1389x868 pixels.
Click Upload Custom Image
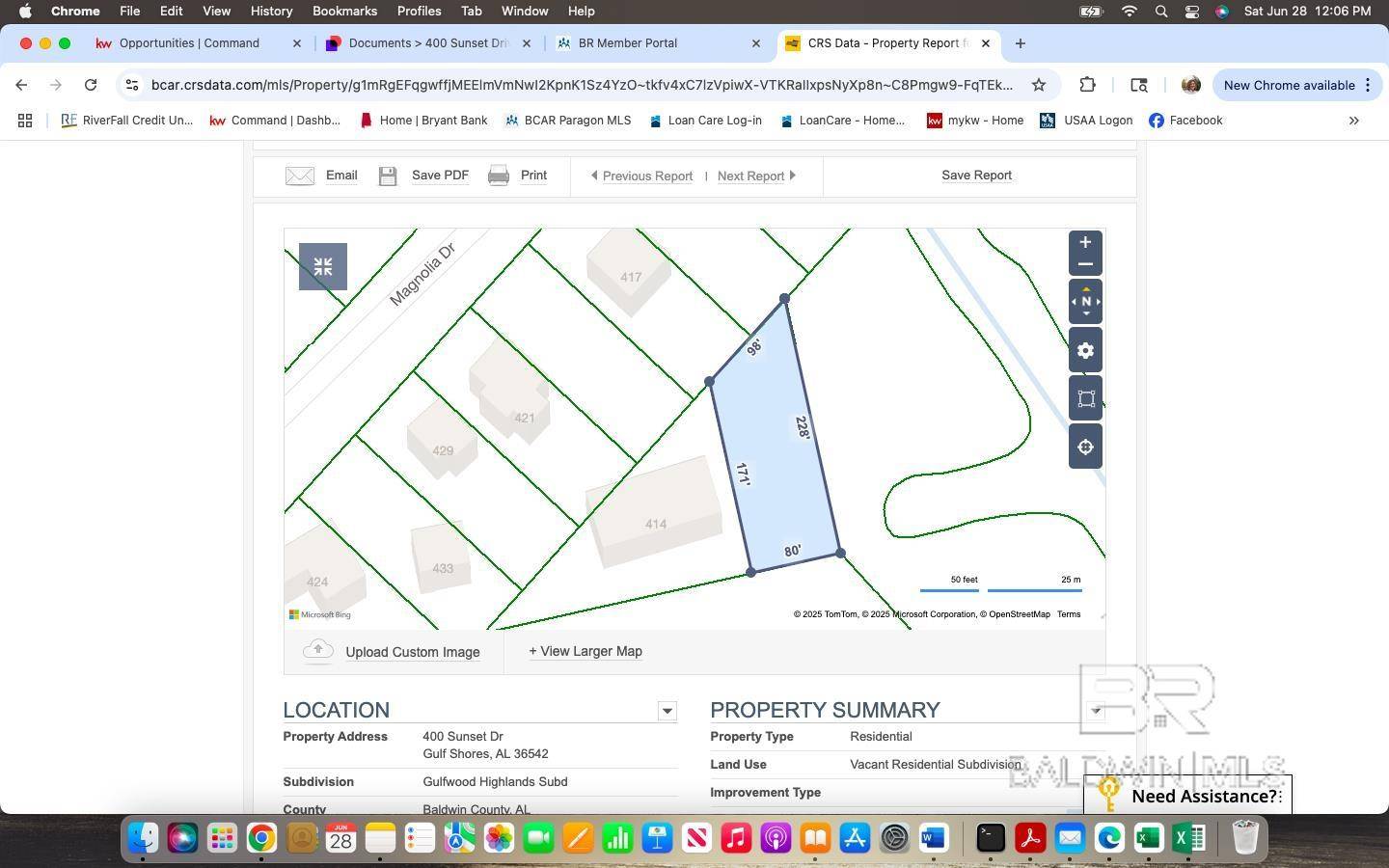coord(413,652)
